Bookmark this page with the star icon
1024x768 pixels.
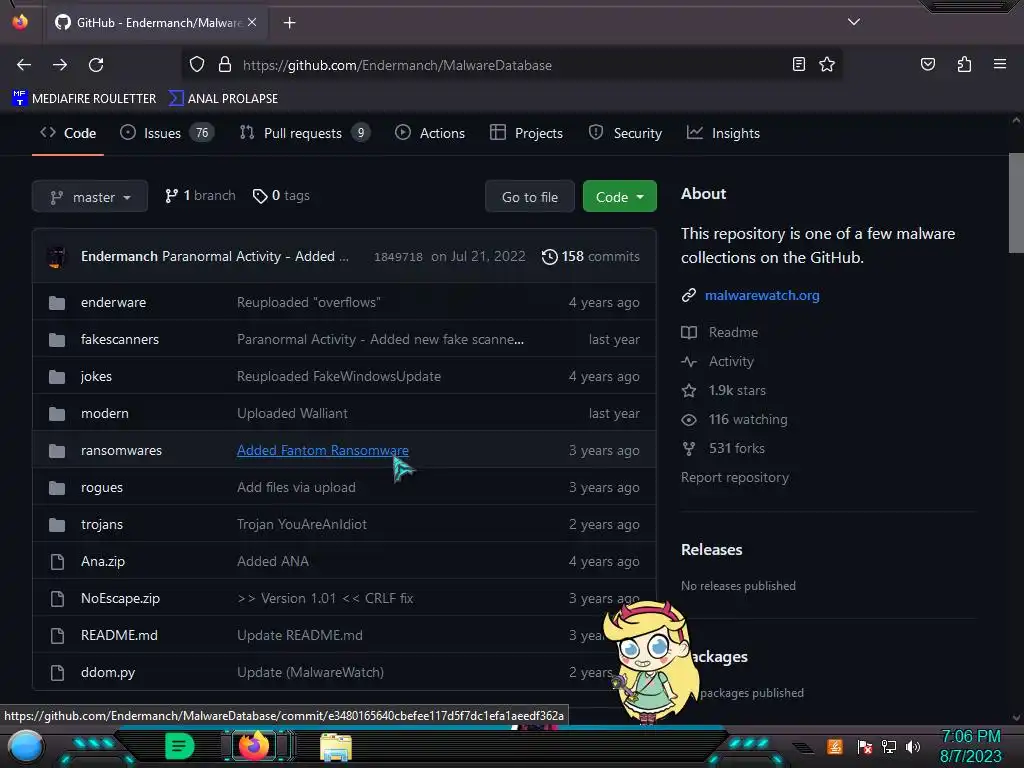pyautogui.click(x=827, y=64)
